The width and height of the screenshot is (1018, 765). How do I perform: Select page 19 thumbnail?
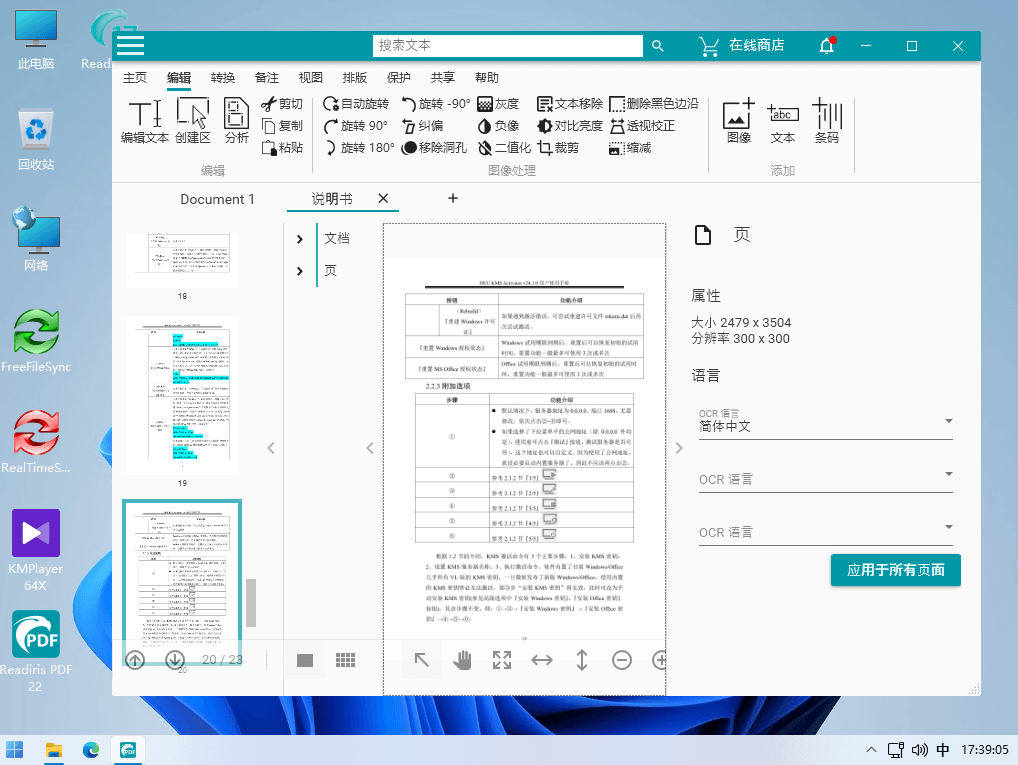pyautogui.click(x=182, y=396)
